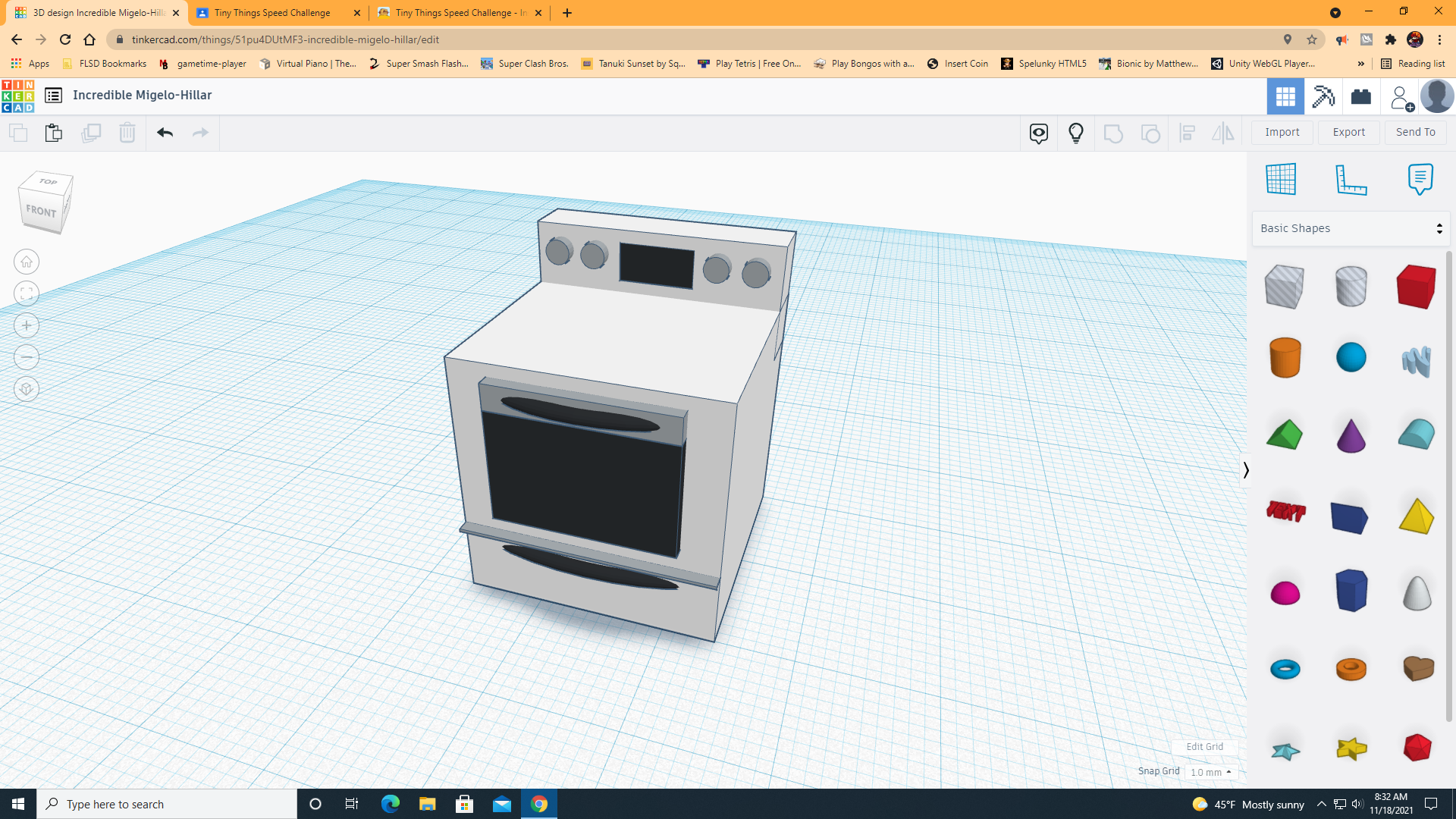Select the Undo icon in the toolbar

(x=165, y=132)
